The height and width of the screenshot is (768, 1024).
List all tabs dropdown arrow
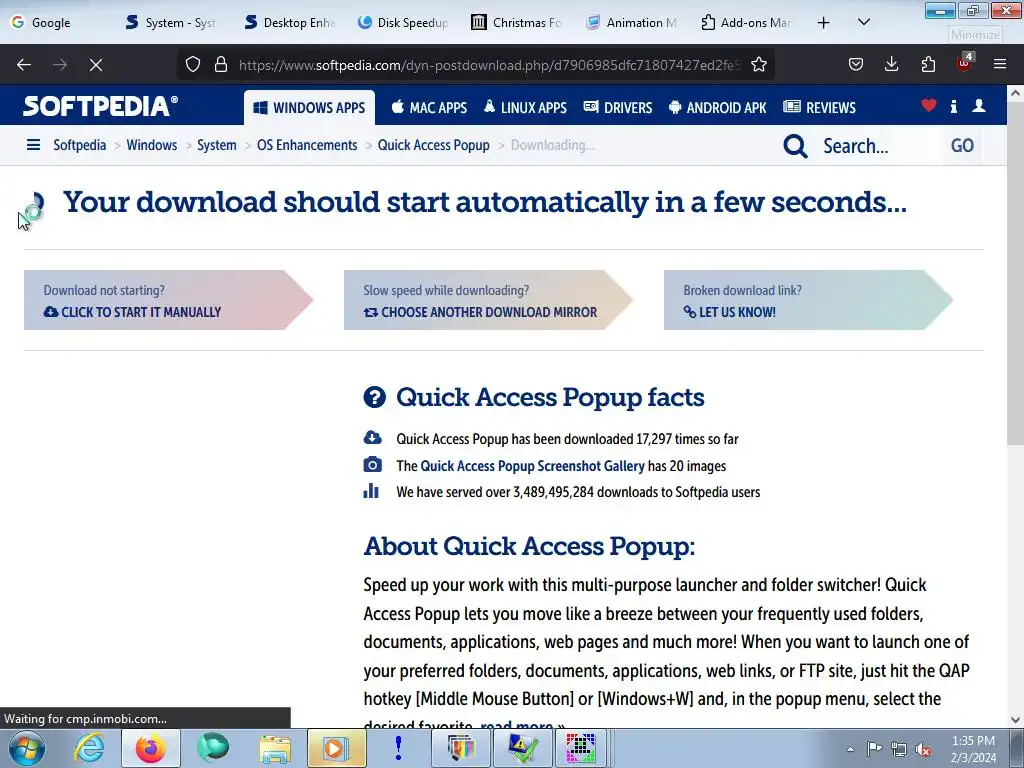864,23
